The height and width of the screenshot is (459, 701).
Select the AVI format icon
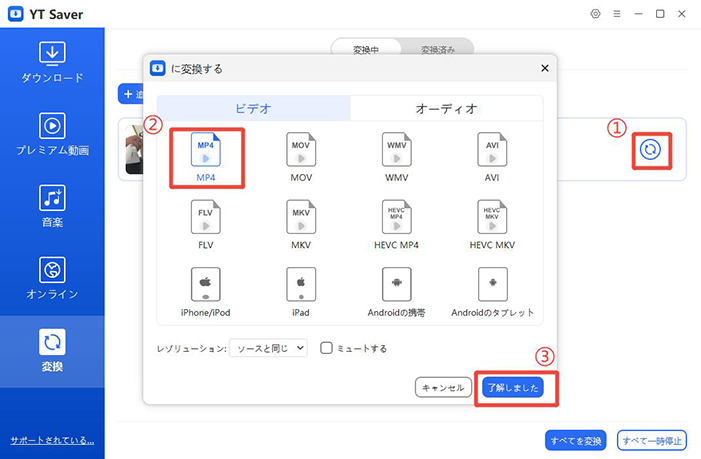point(492,150)
